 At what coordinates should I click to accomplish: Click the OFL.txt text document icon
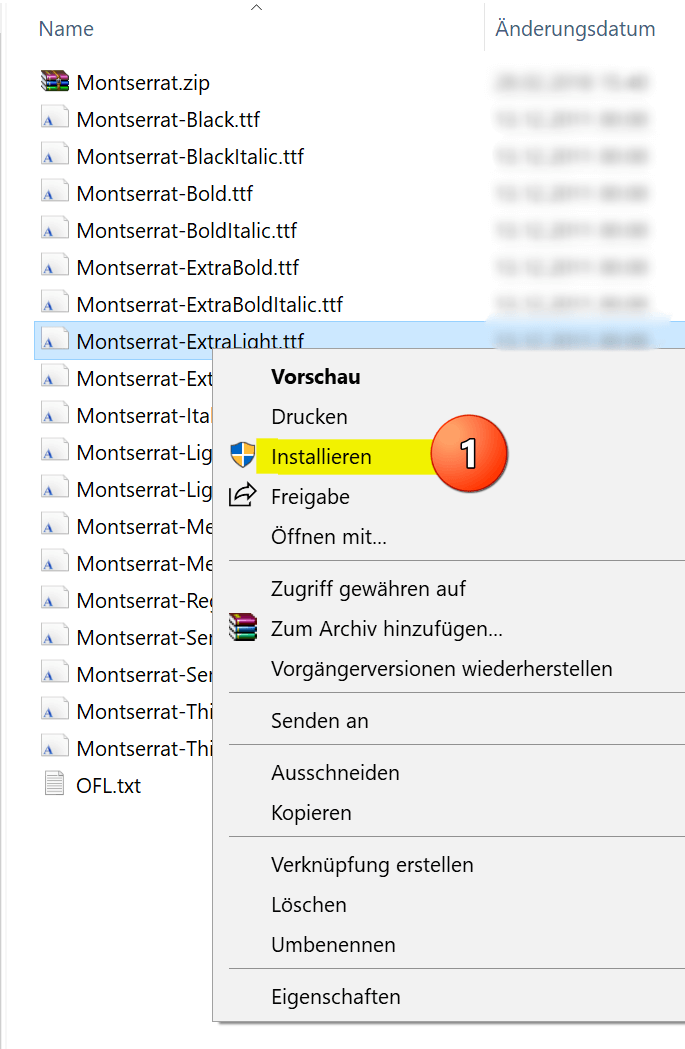tap(54, 785)
